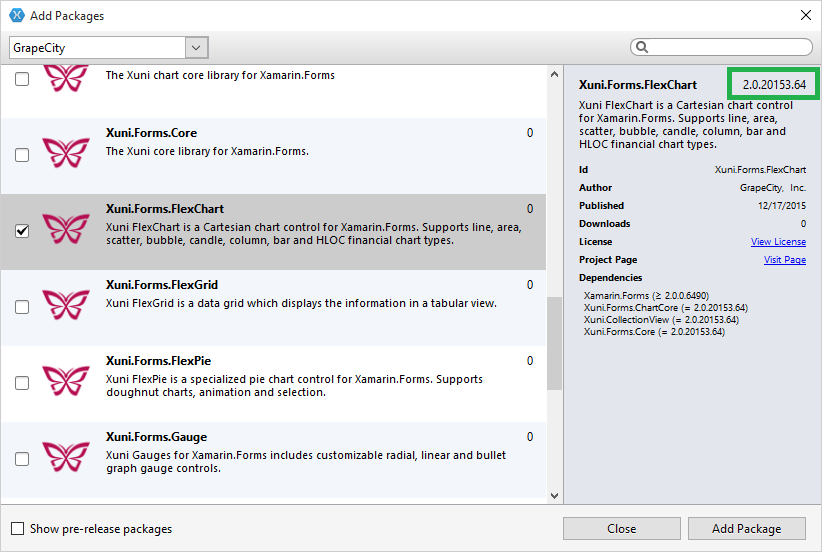Click the Xuni.Forms.Core butterfly icon

tap(66, 153)
